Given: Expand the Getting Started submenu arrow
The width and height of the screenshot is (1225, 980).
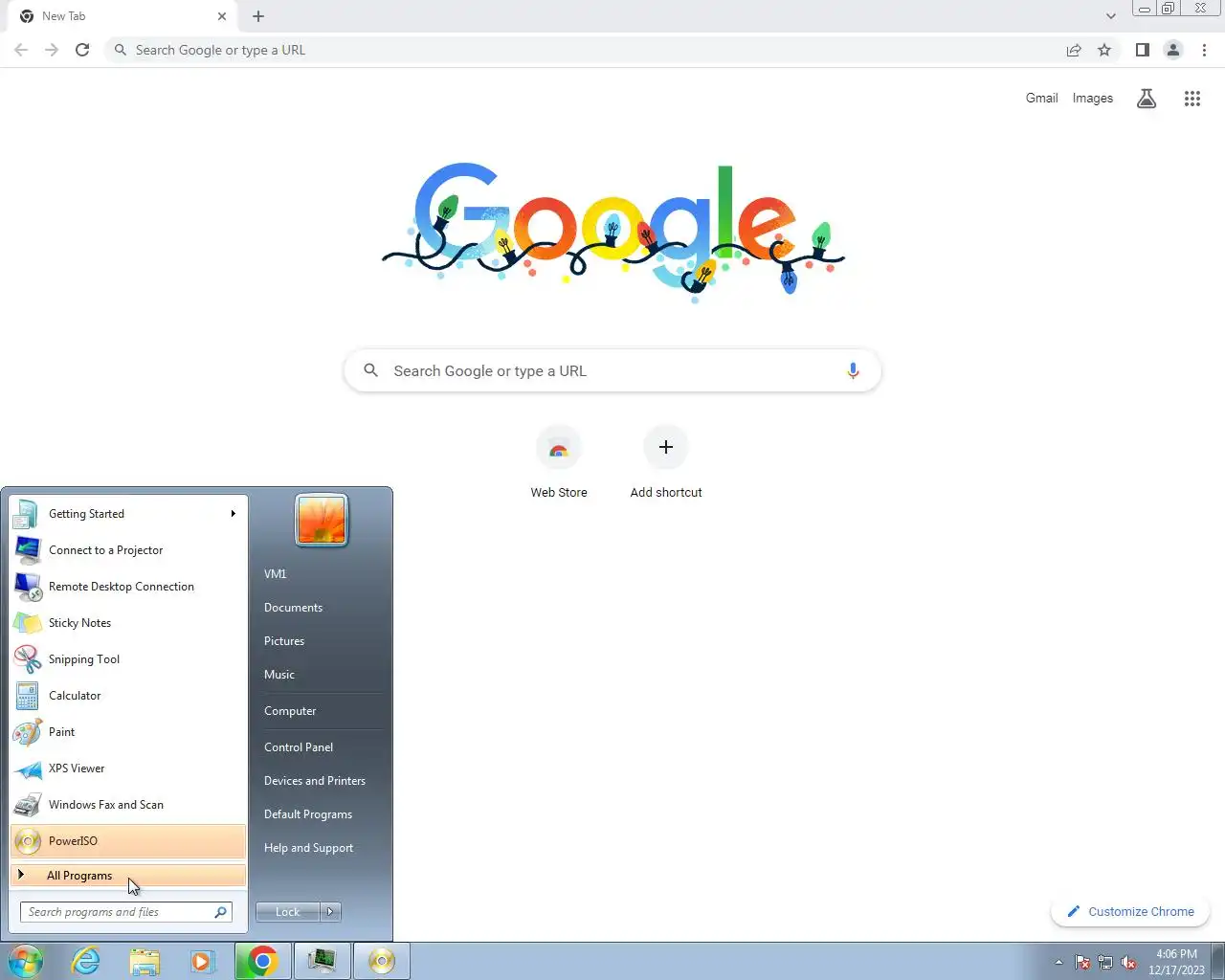Looking at the screenshot, I should [x=233, y=514].
